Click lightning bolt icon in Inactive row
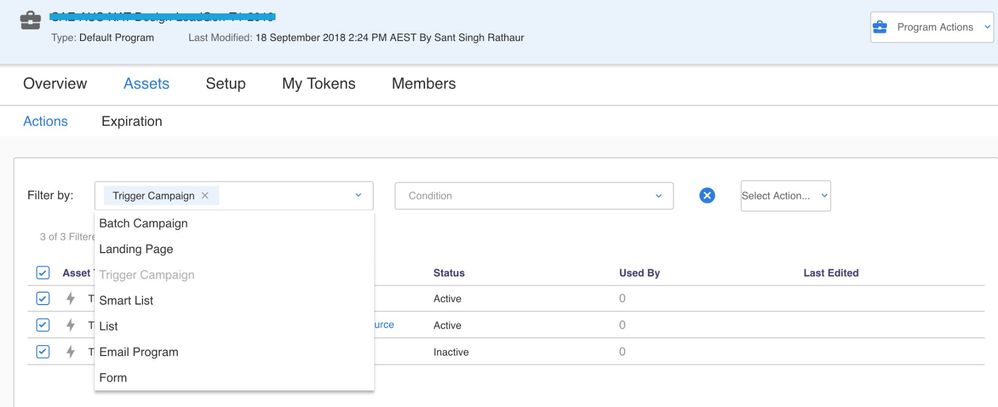This screenshot has width=998, height=407. [x=70, y=351]
